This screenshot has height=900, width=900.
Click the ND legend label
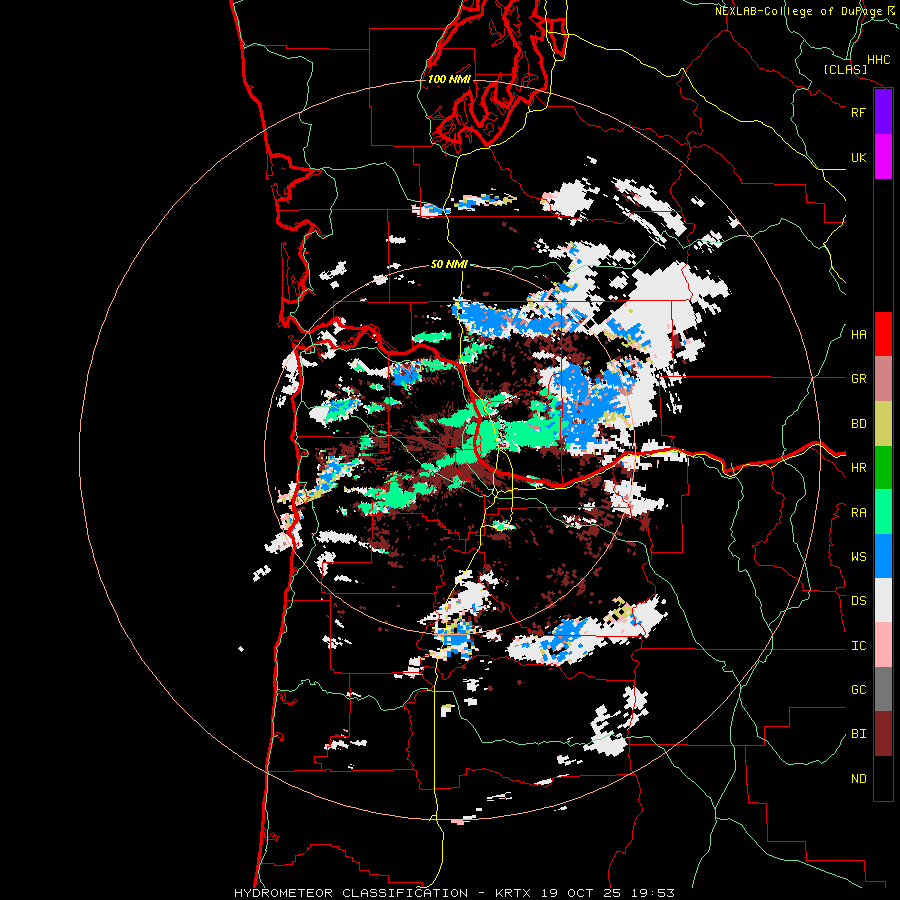tap(858, 779)
